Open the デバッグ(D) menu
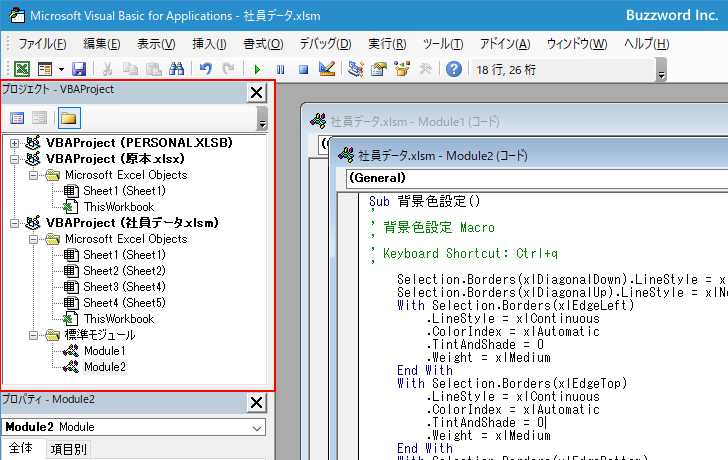Screen dimensions: 728x460 coord(325,44)
